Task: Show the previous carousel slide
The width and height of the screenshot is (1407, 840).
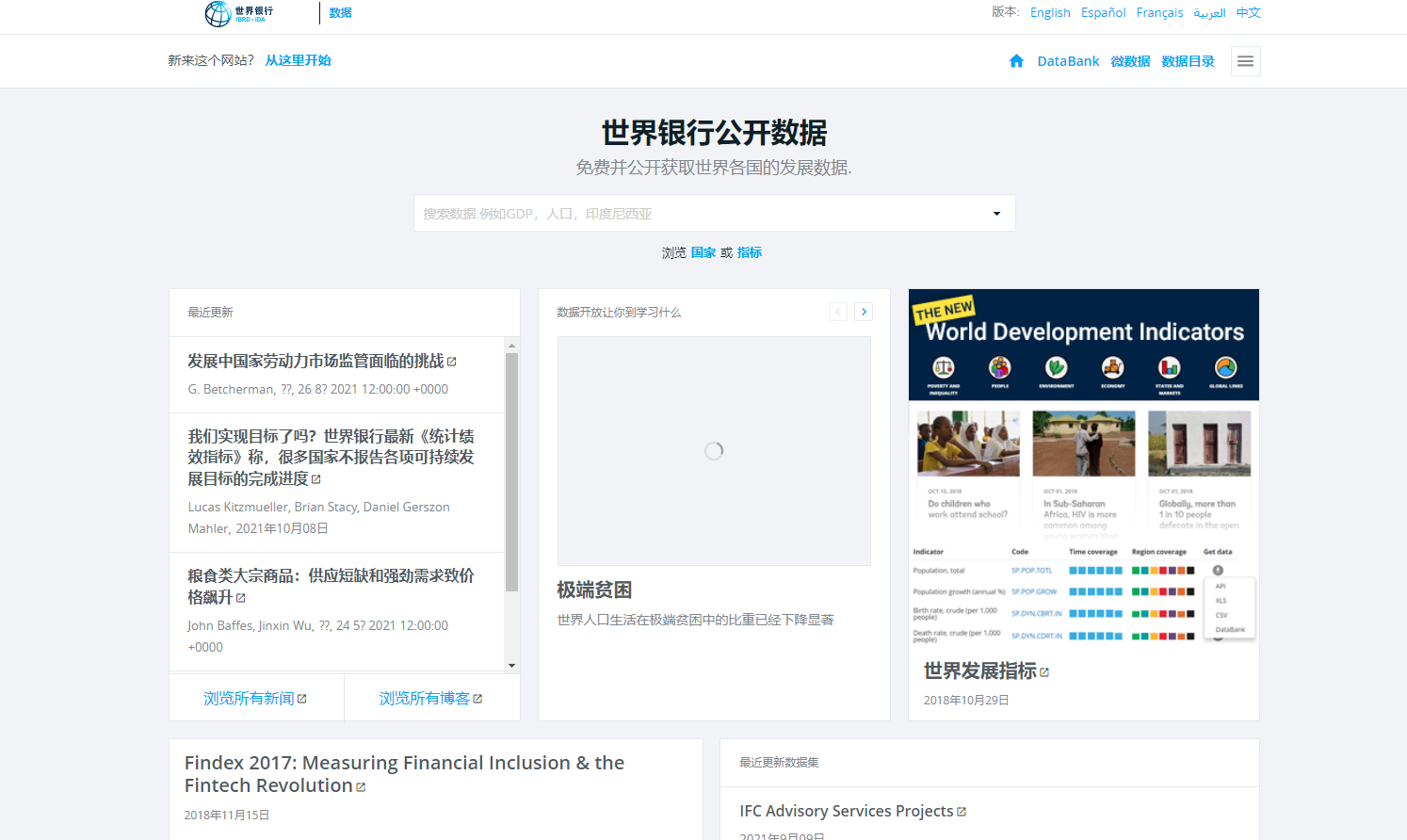Action: pos(838,312)
